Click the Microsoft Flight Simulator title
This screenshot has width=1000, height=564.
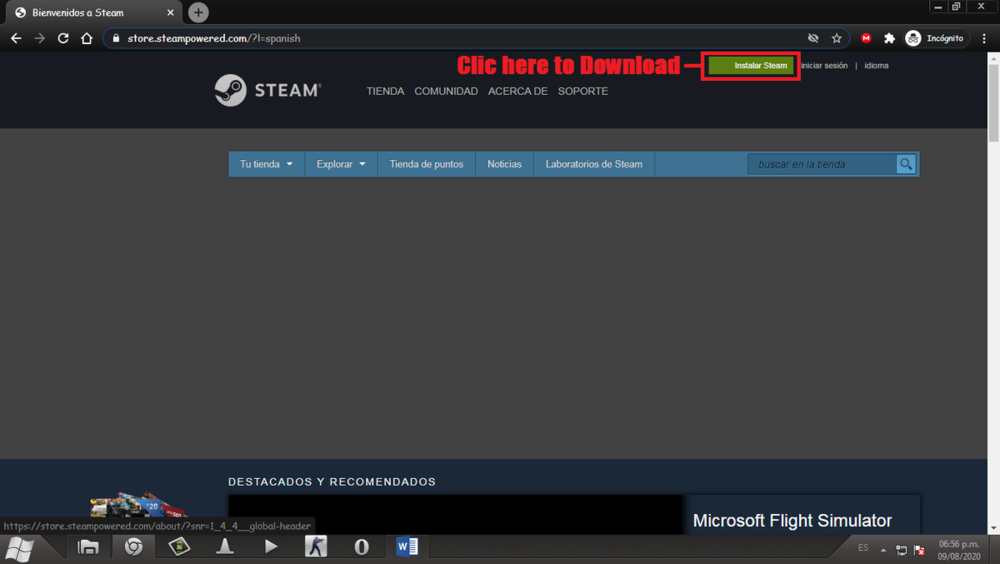coord(792,521)
